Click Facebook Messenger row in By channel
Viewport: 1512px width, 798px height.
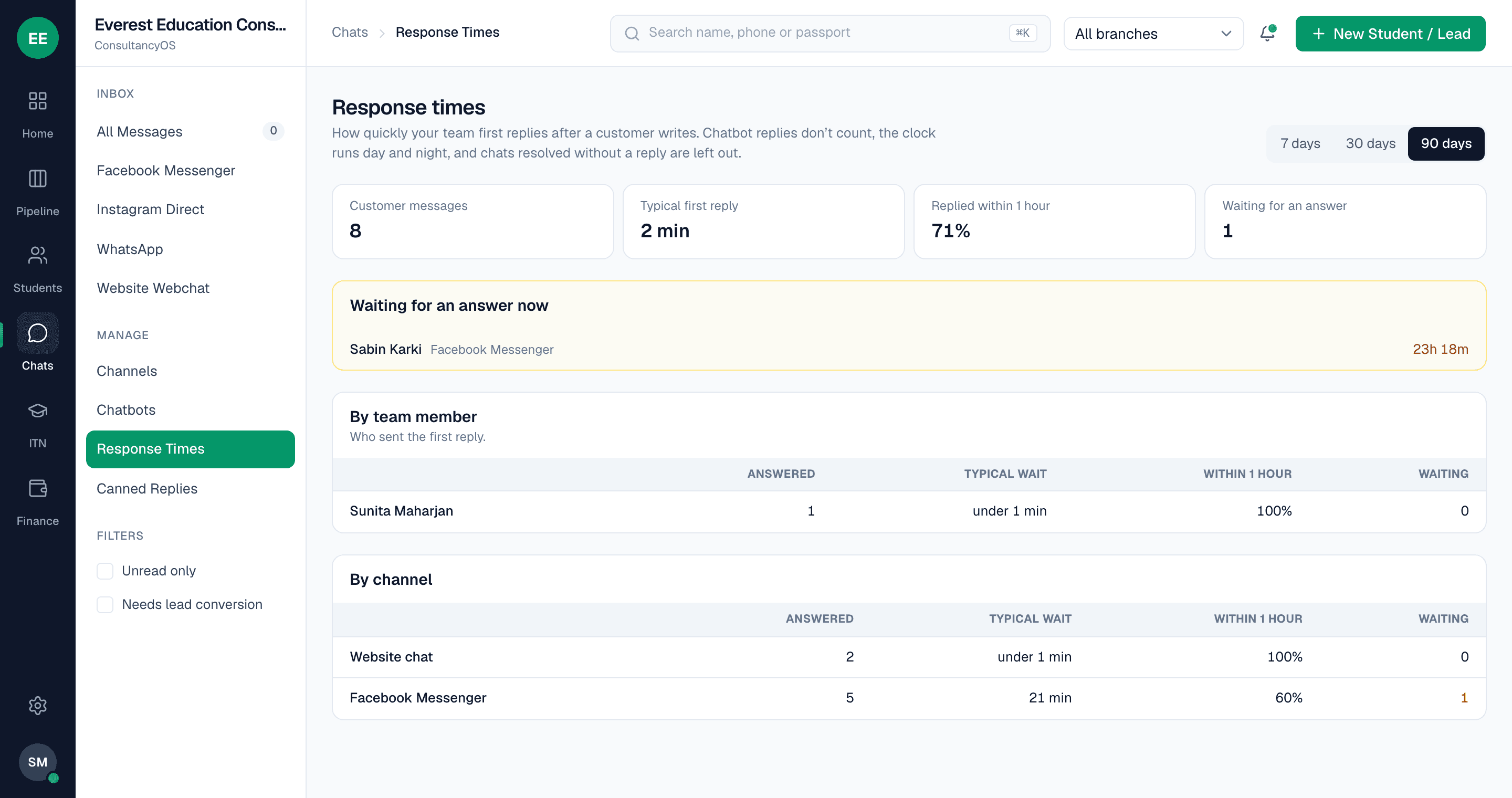[909, 698]
